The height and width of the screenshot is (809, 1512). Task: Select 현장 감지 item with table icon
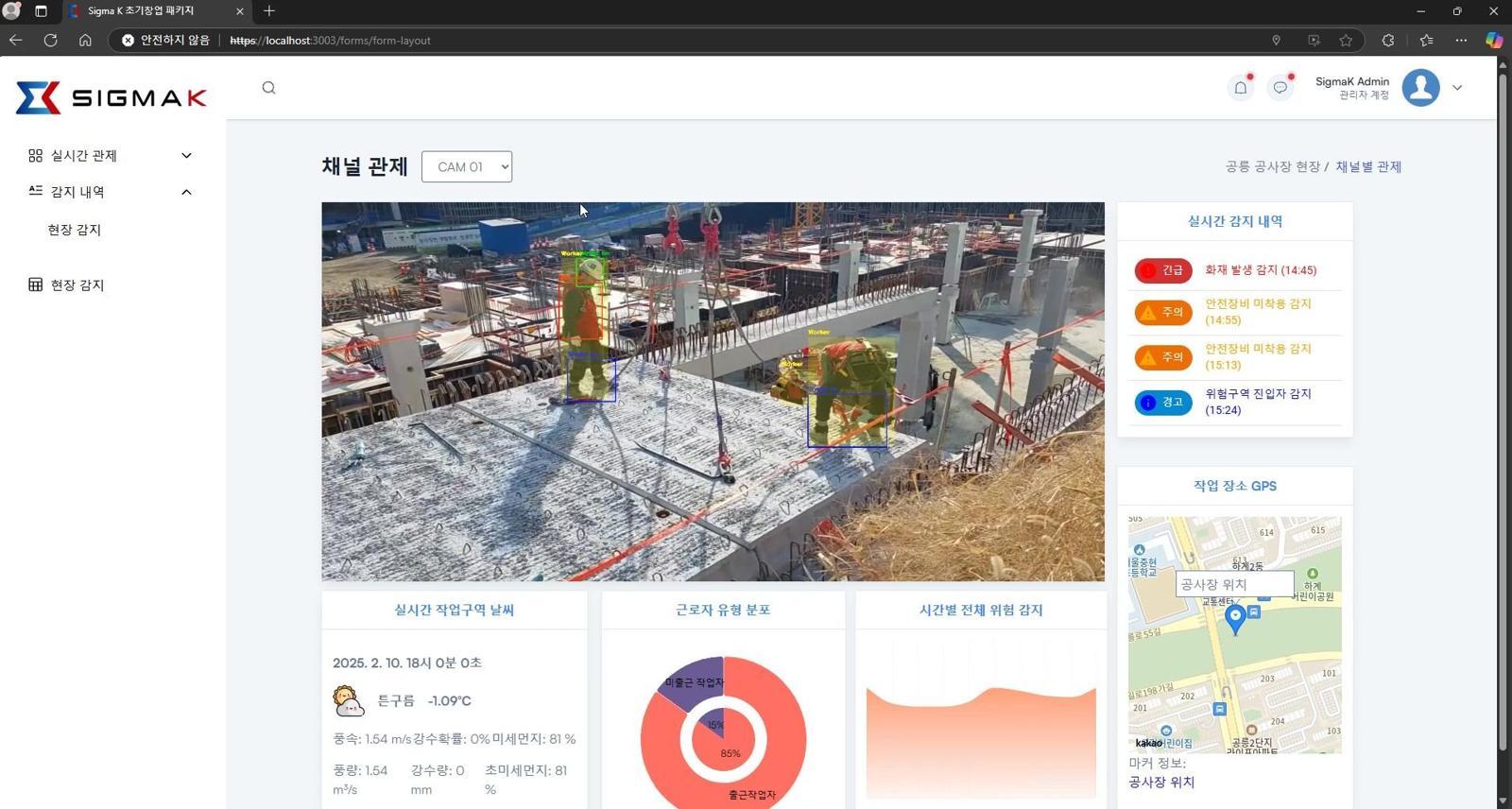tap(77, 285)
